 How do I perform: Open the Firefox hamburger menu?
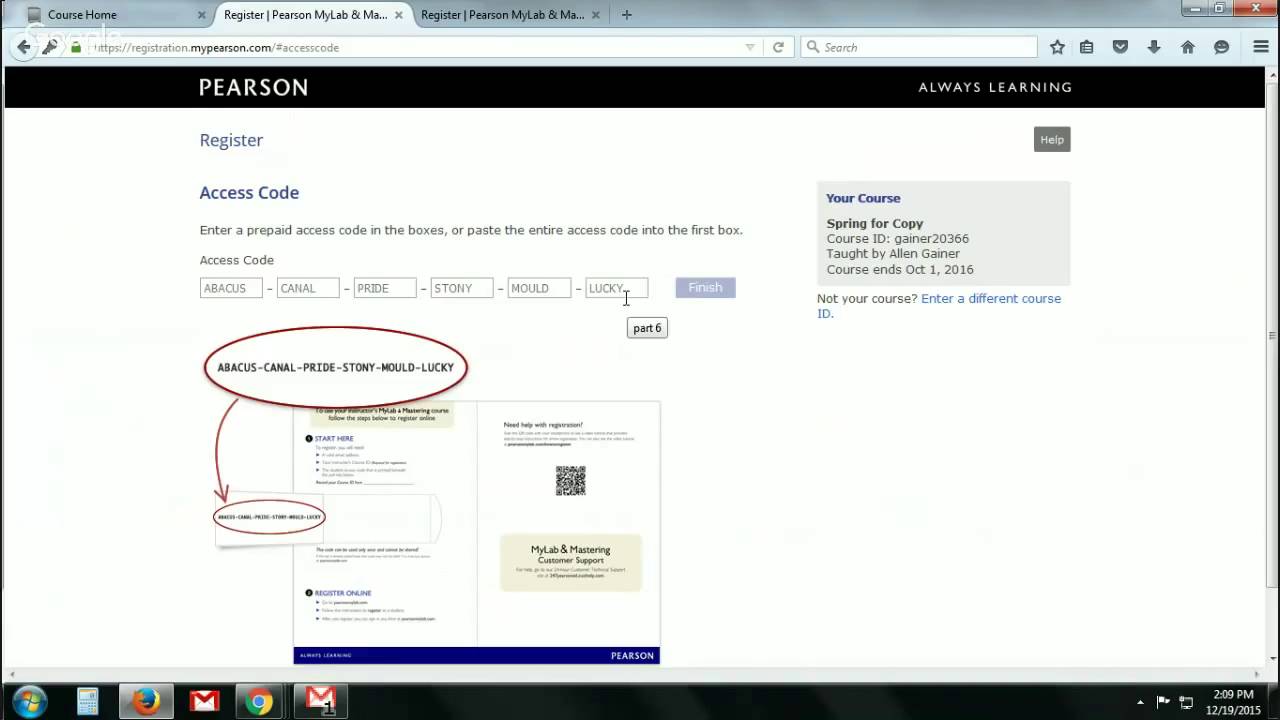pyautogui.click(x=1261, y=47)
